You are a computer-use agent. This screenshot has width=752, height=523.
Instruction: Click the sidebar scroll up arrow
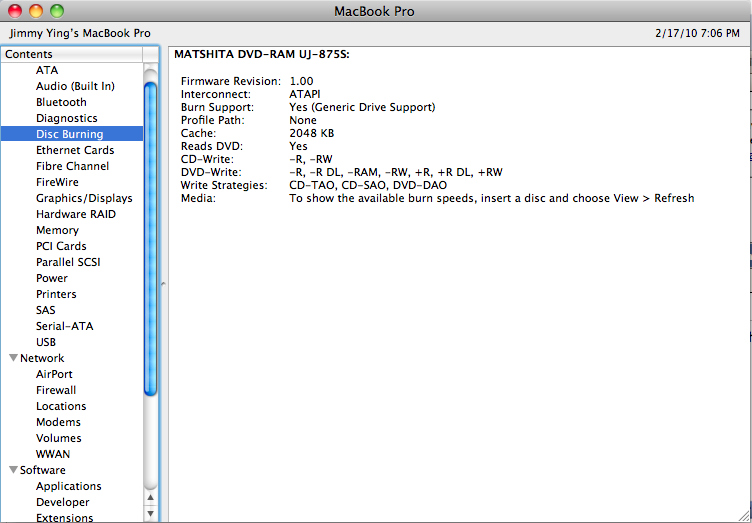coord(151,498)
